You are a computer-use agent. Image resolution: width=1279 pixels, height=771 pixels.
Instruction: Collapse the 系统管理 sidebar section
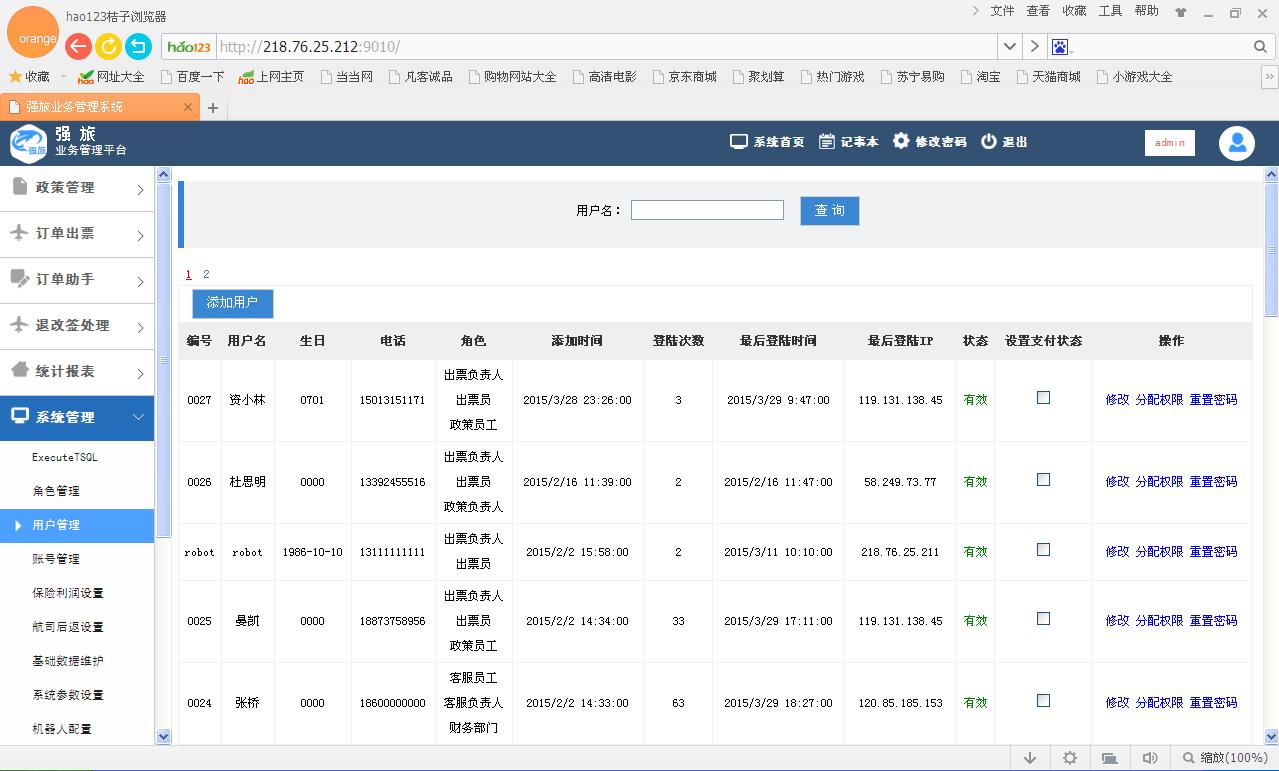click(77, 418)
